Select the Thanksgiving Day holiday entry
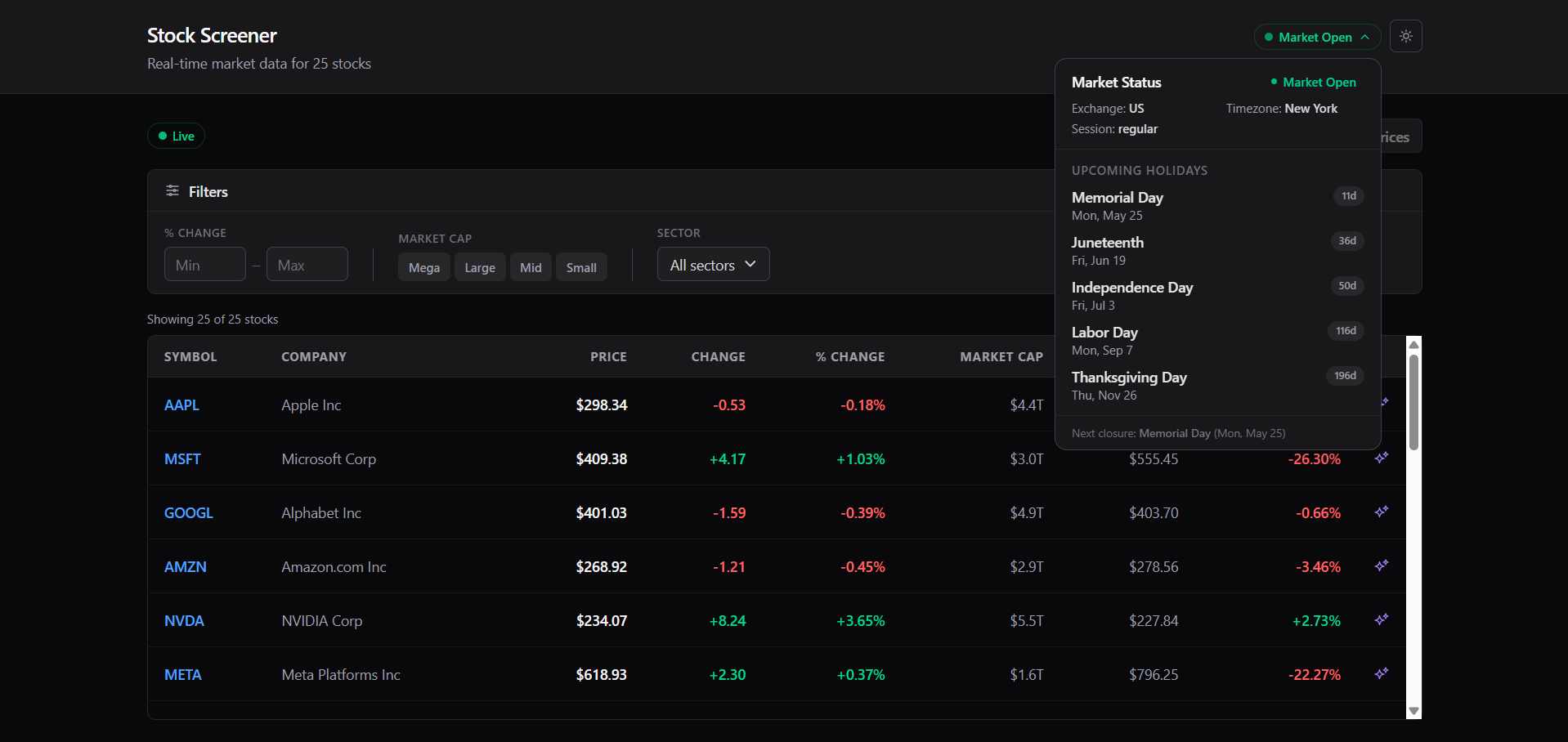The width and height of the screenshot is (1568, 742). coord(1217,386)
